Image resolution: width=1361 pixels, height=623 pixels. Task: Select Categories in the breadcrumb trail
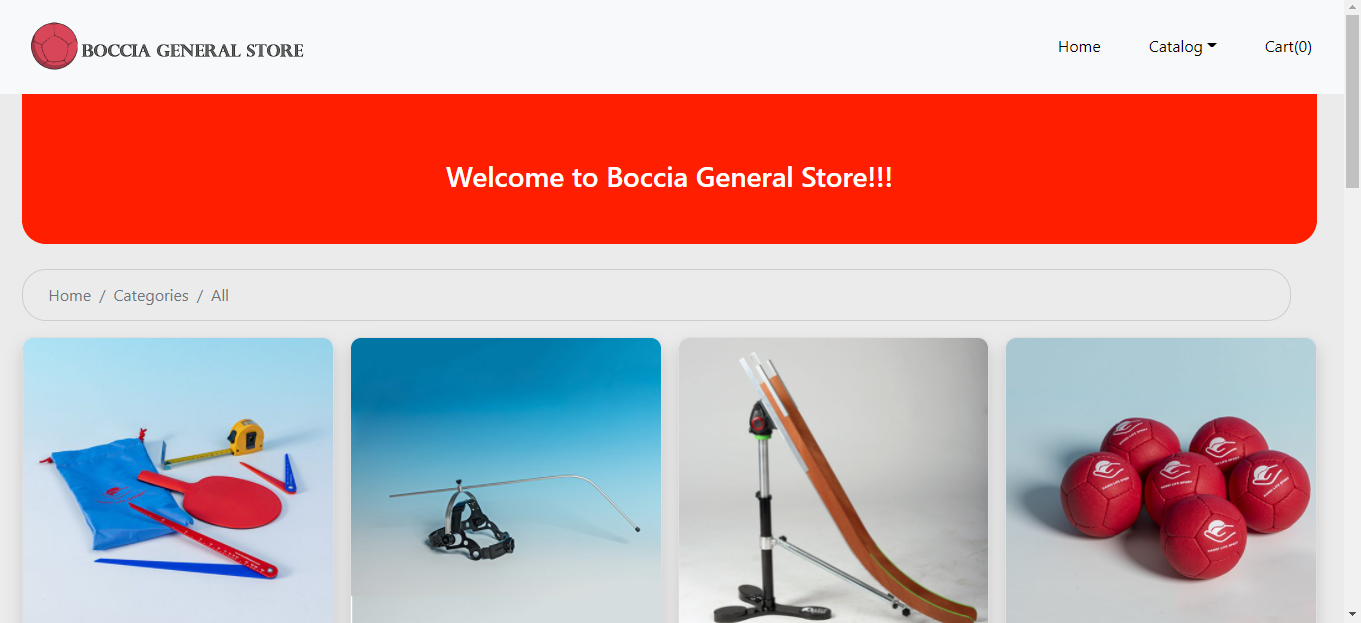point(151,296)
